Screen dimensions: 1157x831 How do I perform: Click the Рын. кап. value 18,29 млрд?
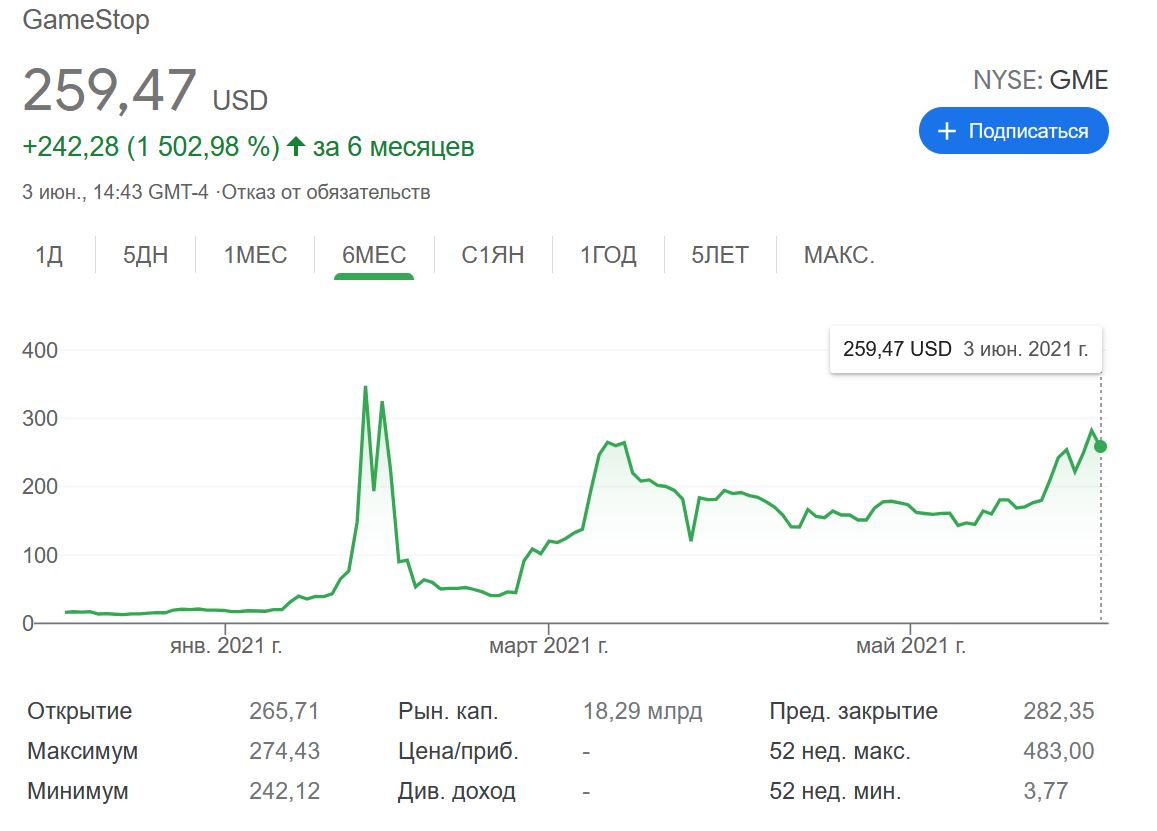click(642, 712)
